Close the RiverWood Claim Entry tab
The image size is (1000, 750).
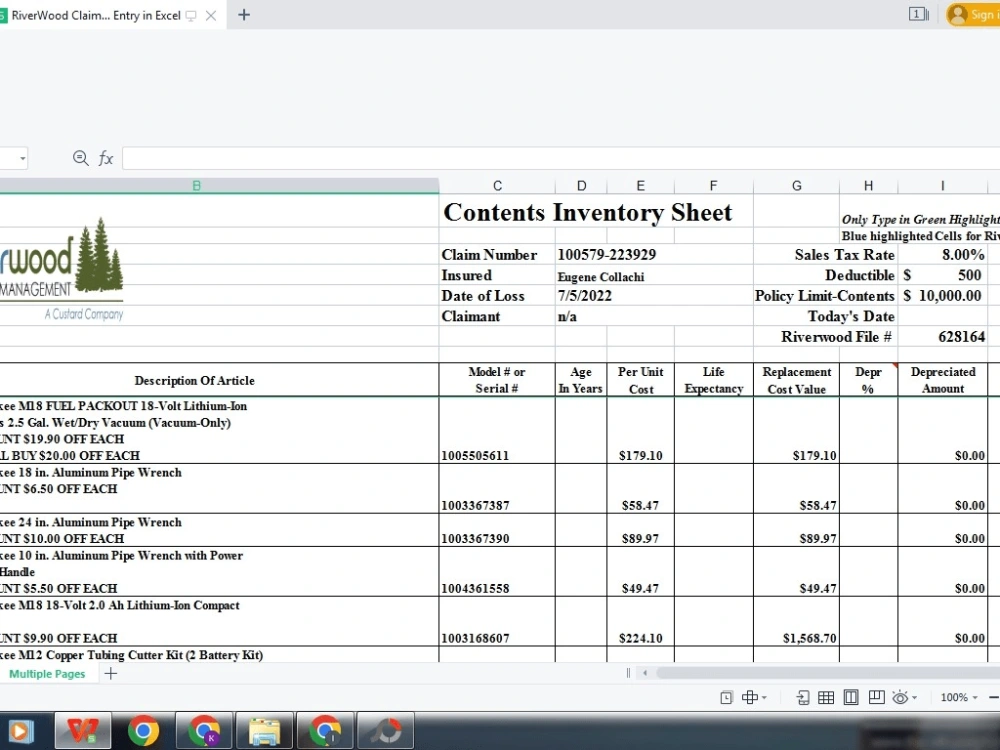tap(211, 16)
